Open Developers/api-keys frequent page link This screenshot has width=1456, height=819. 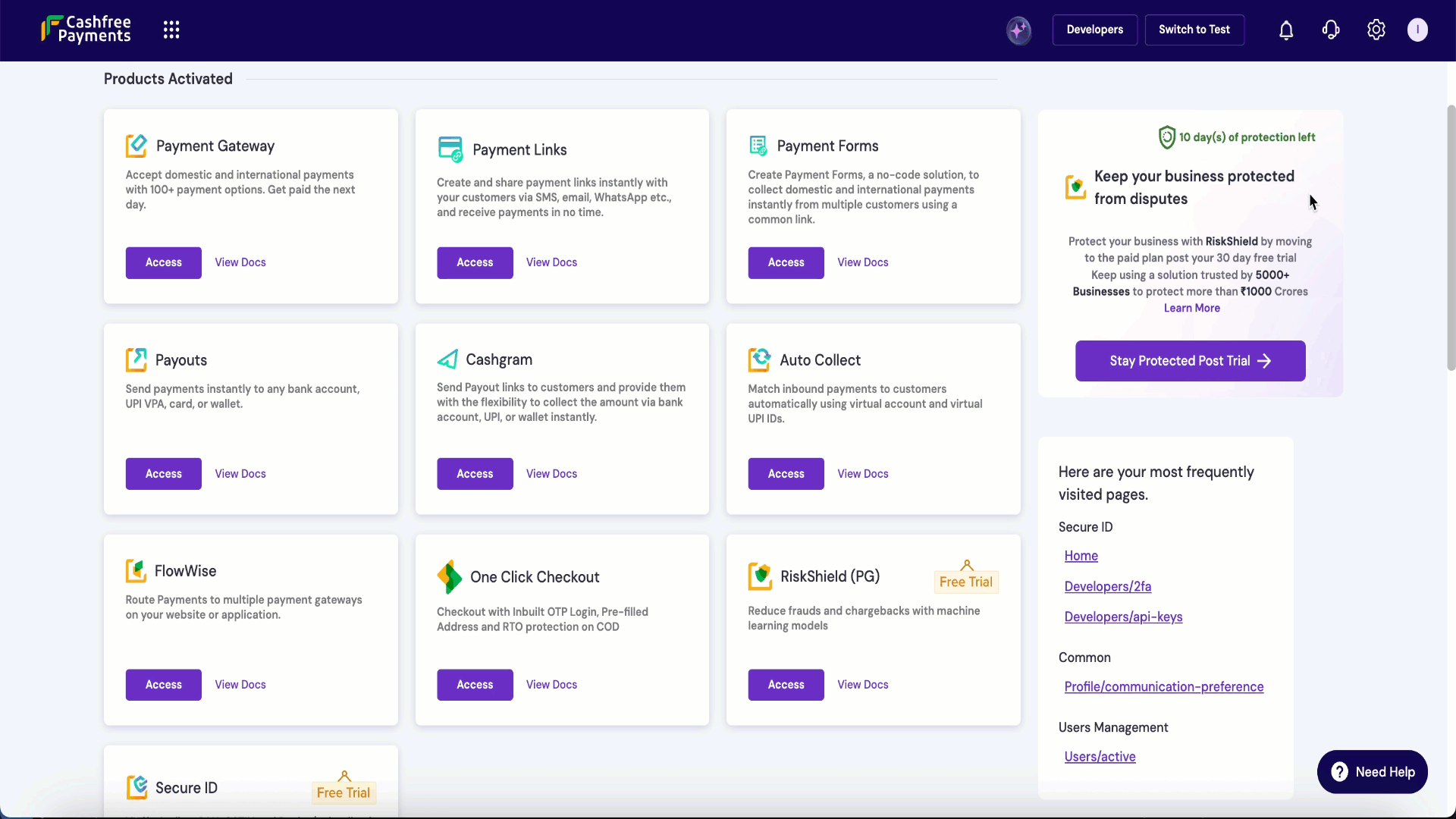[1123, 617]
